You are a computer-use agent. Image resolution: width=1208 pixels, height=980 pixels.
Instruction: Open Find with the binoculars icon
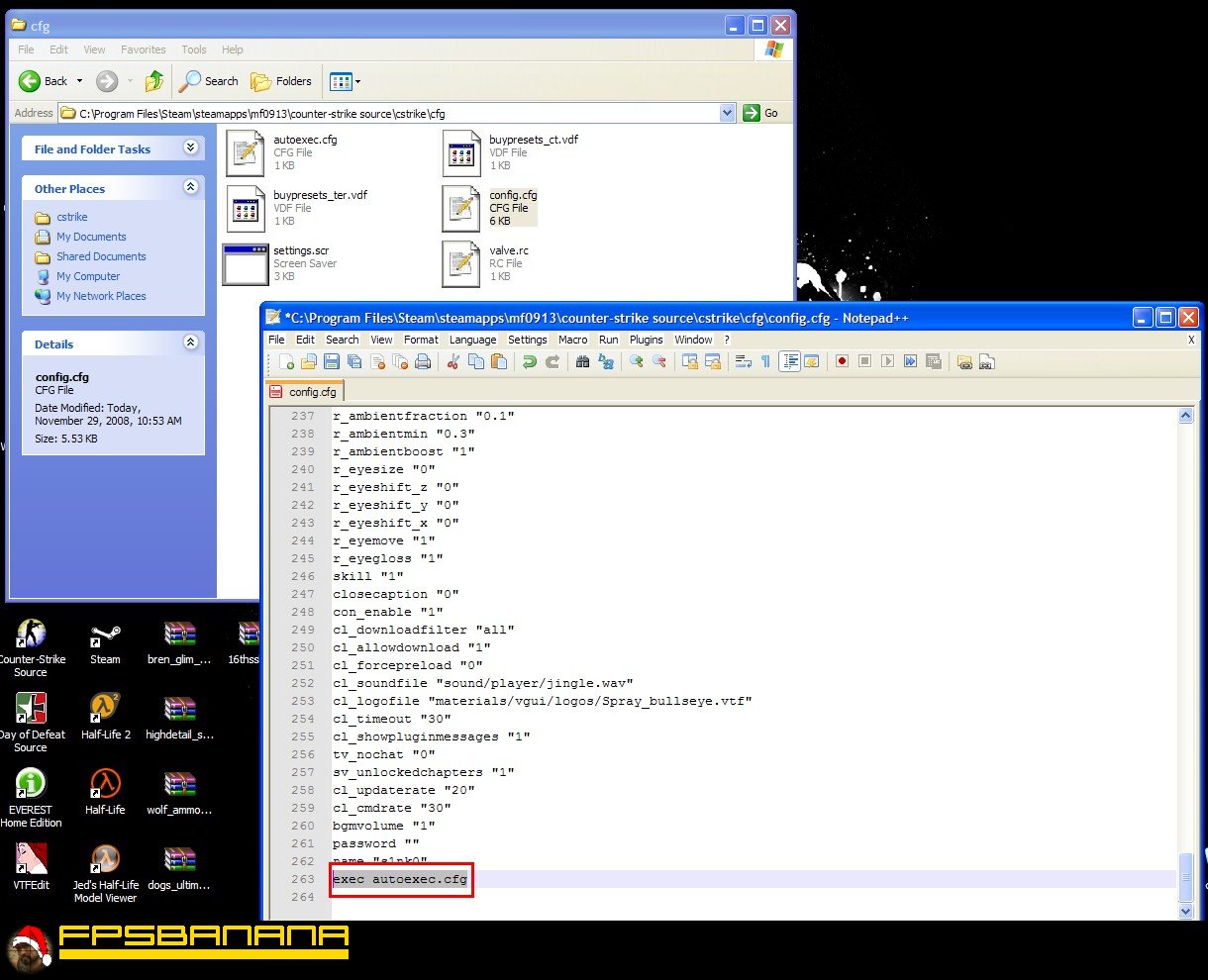(582, 362)
